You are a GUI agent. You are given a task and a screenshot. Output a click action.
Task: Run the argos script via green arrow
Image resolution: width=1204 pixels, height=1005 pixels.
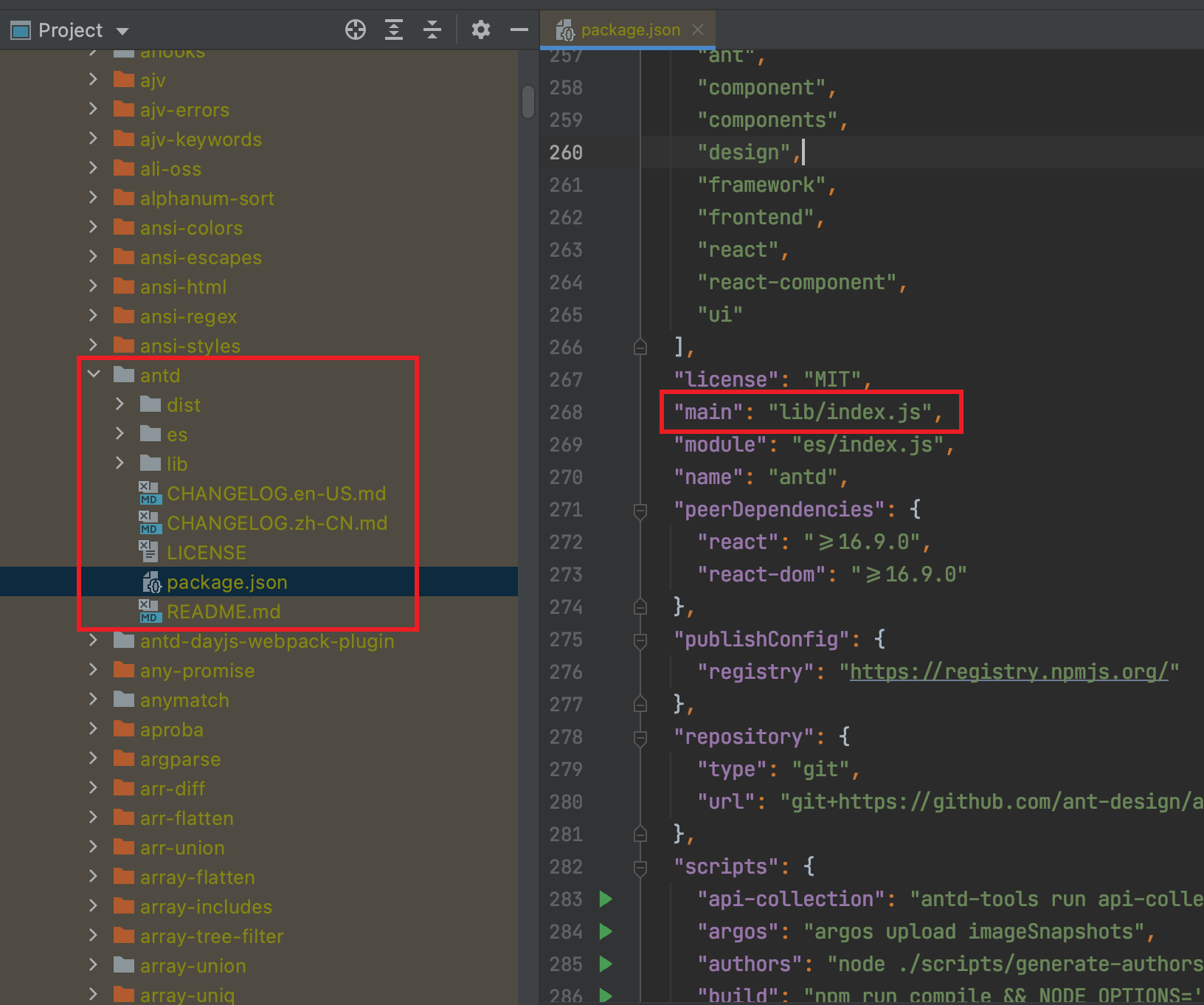pyautogui.click(x=605, y=932)
